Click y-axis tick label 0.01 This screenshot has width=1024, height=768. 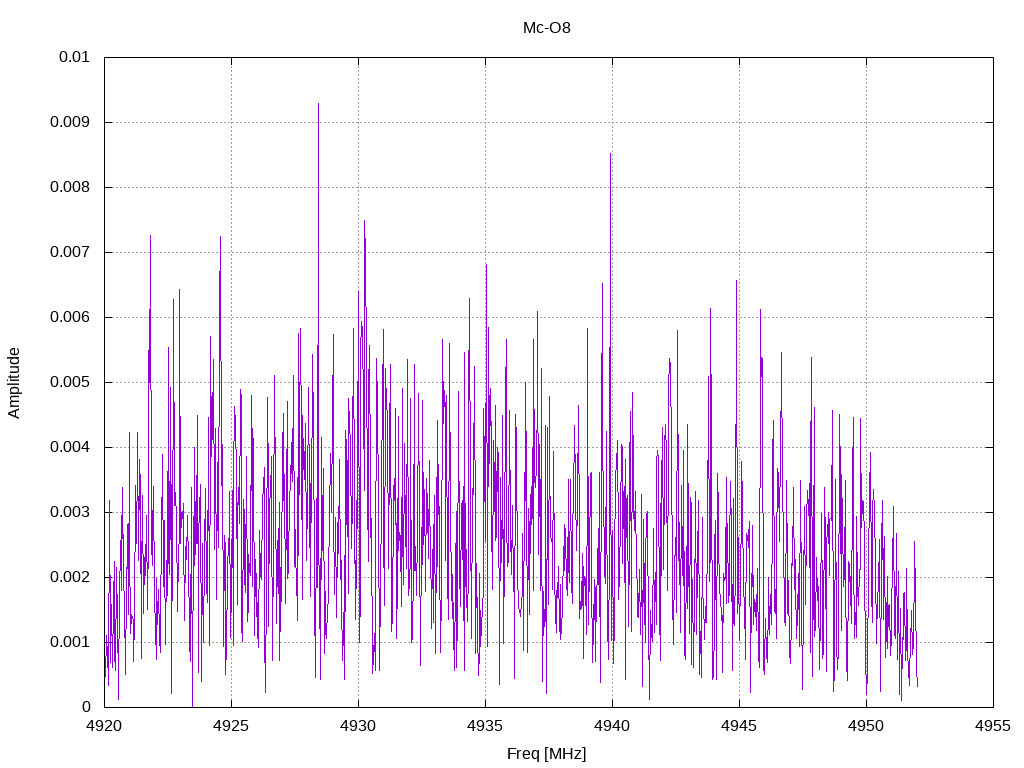point(74,57)
